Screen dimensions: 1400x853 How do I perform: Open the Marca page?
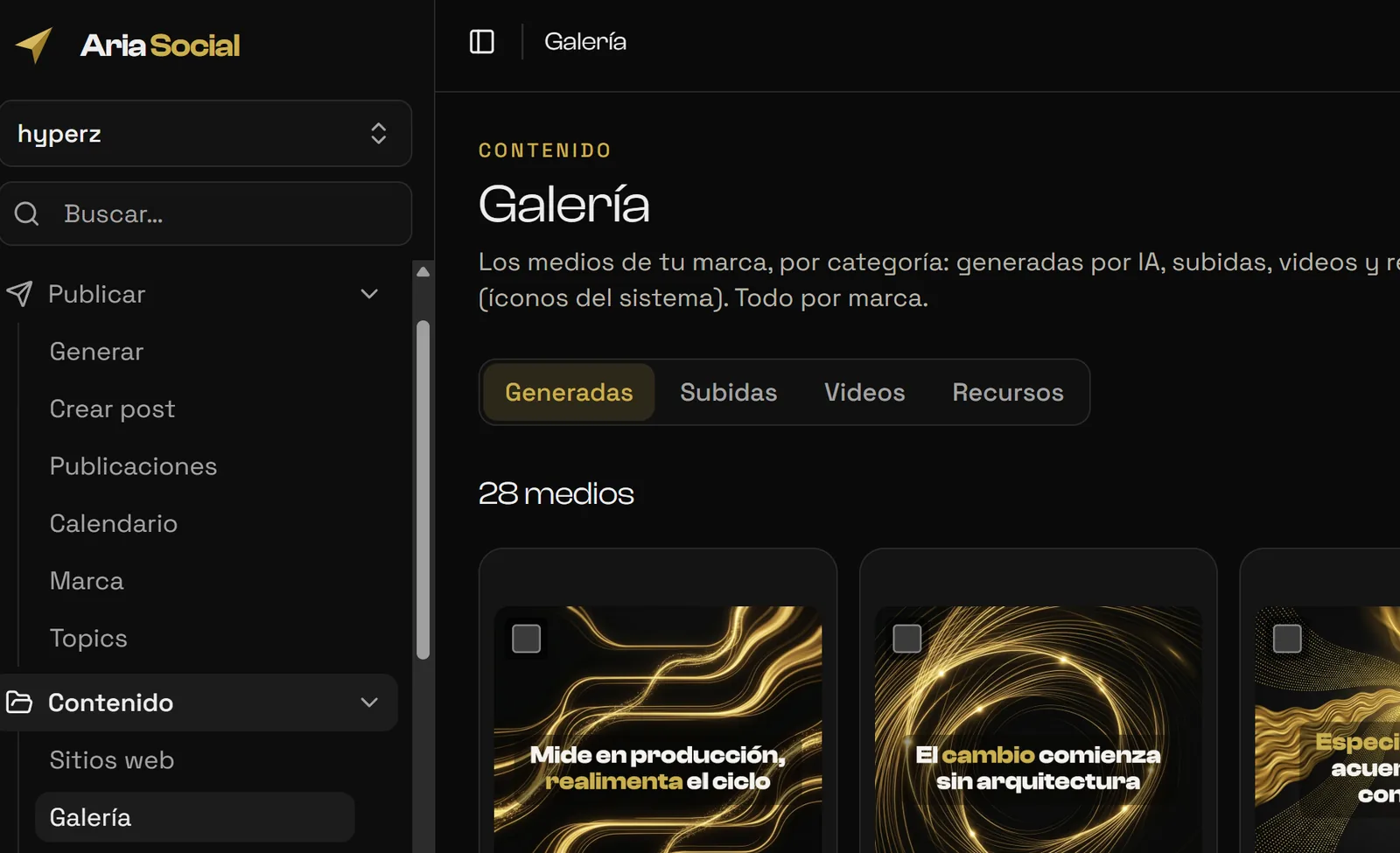87,581
